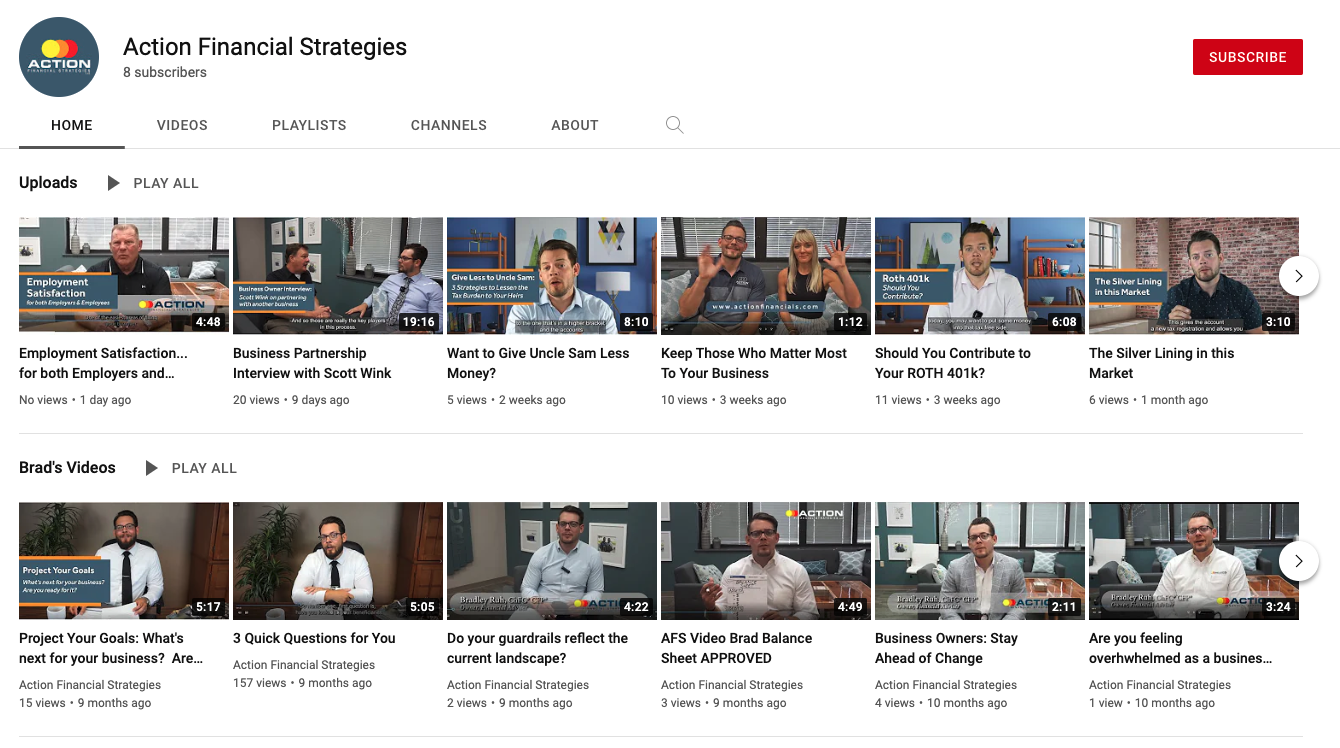Click channel name under guardrails video
The height and width of the screenshot is (748, 1340).
tap(518, 685)
